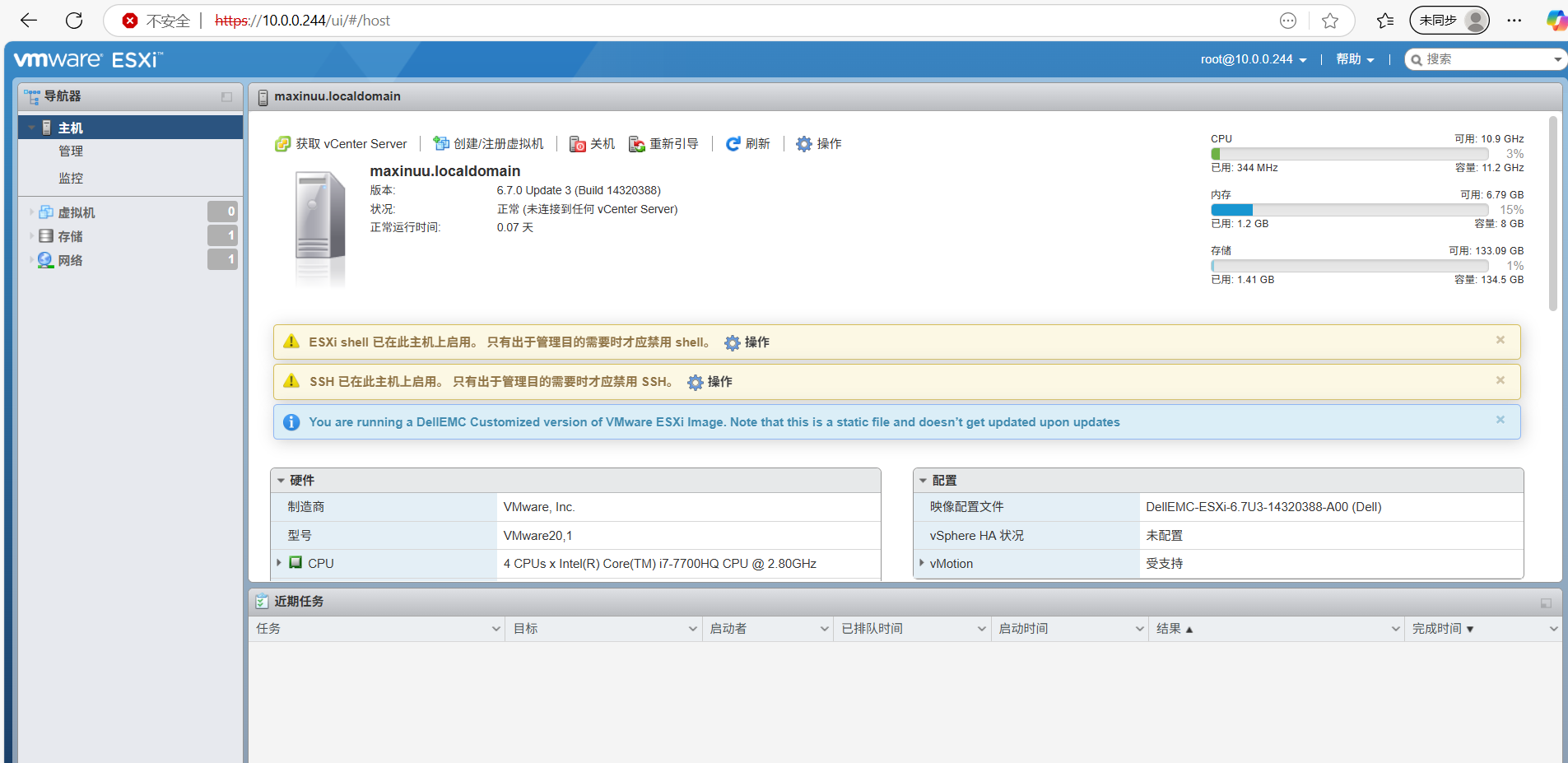Viewport: 1568px width, 763px height.
Task: Minimize the 导航器 navigator panel
Action: coord(226,97)
